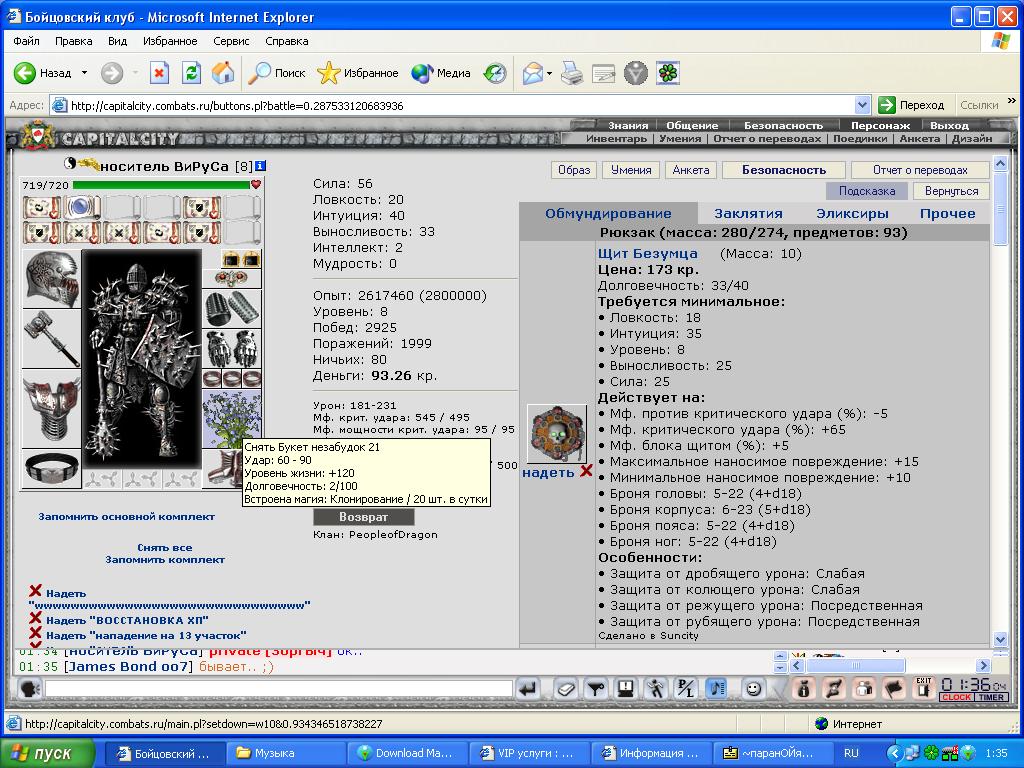The height and width of the screenshot is (768, 1024).
Task: Open the Отчет о переводах button
Action: point(920,170)
